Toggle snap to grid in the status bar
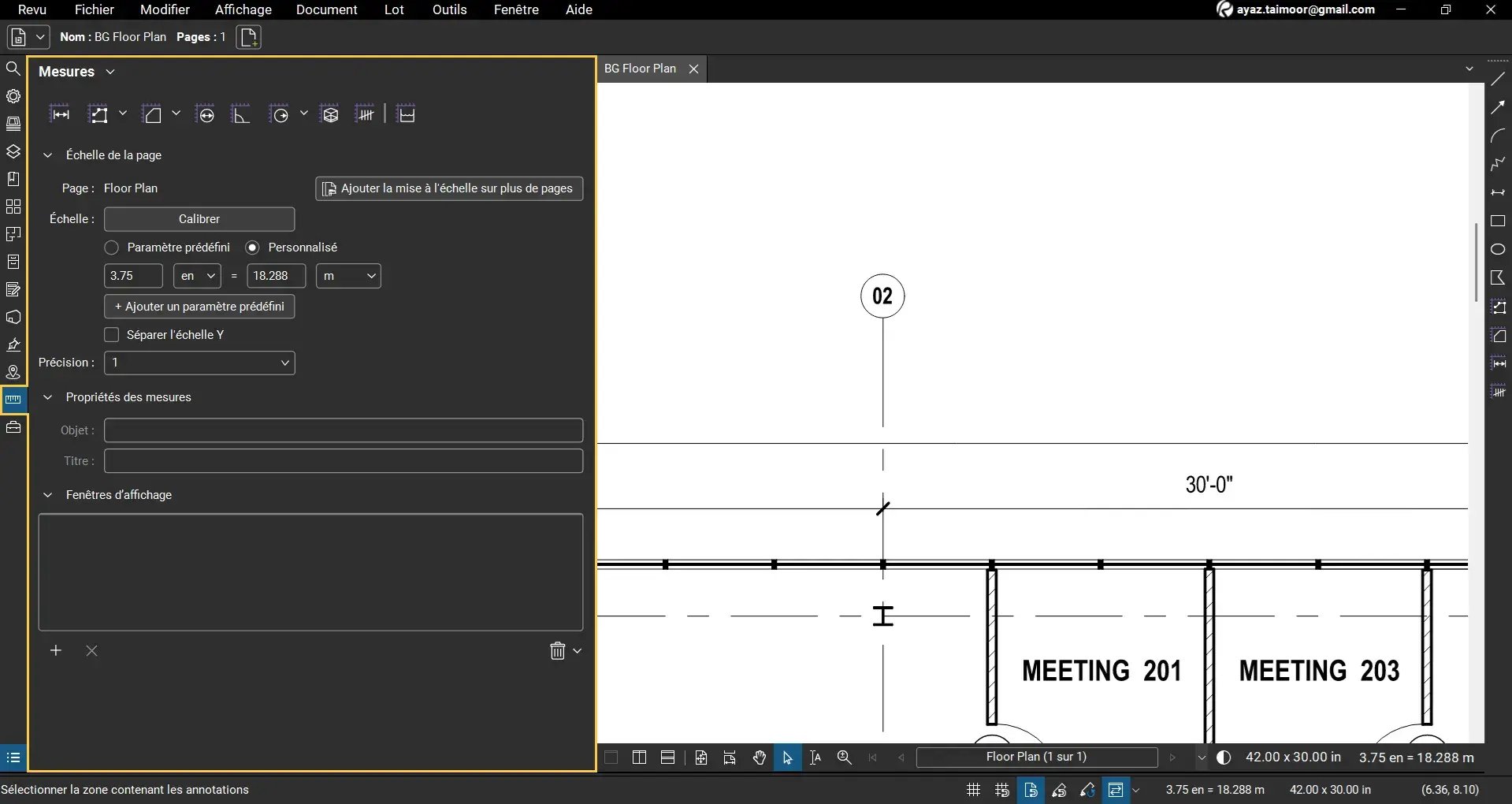Viewport: 1512px width, 804px height. tap(1001, 790)
